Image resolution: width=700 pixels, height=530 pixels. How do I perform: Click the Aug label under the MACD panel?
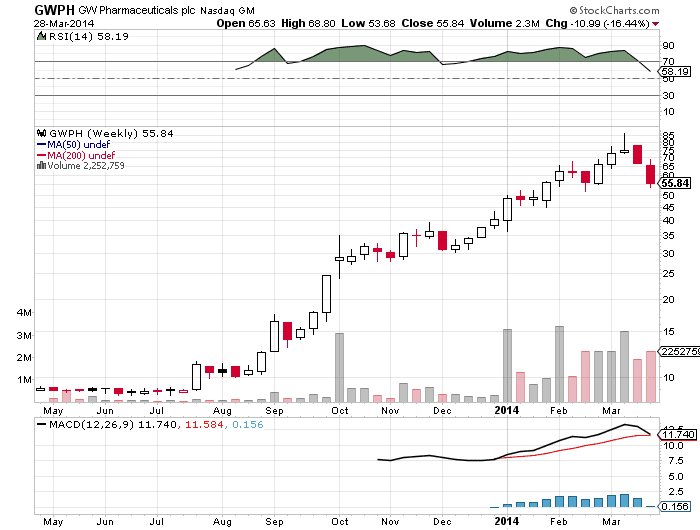pos(222,522)
